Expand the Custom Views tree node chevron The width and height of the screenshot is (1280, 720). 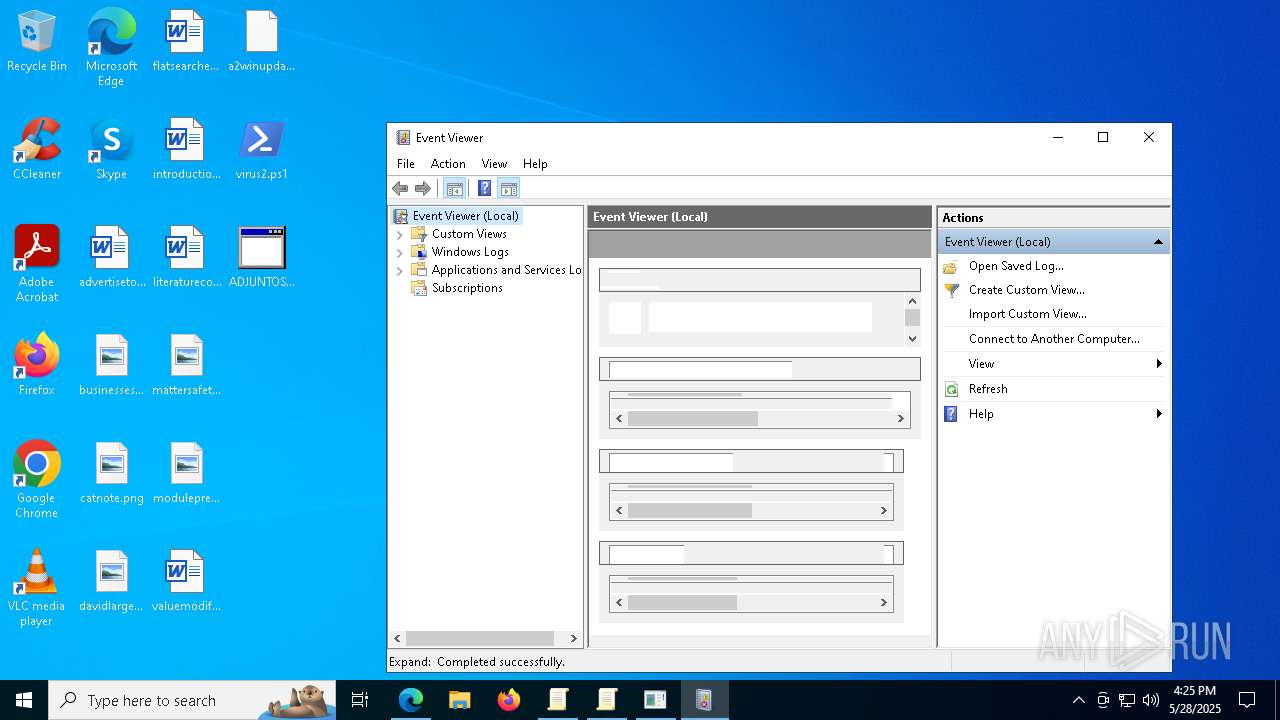click(x=400, y=234)
